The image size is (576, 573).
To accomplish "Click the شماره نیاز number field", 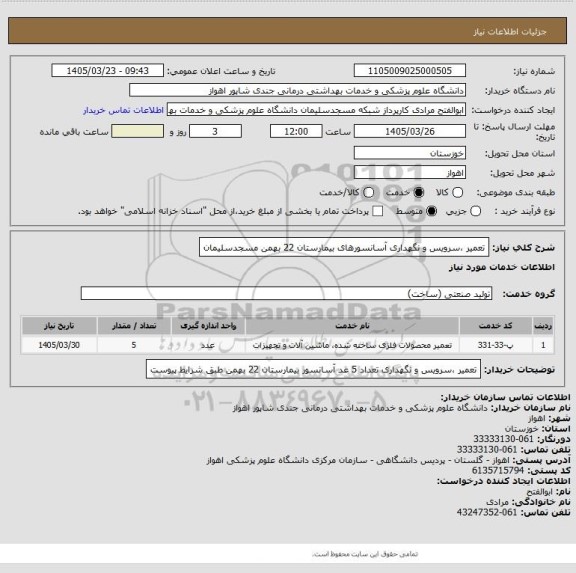I will (410, 71).
